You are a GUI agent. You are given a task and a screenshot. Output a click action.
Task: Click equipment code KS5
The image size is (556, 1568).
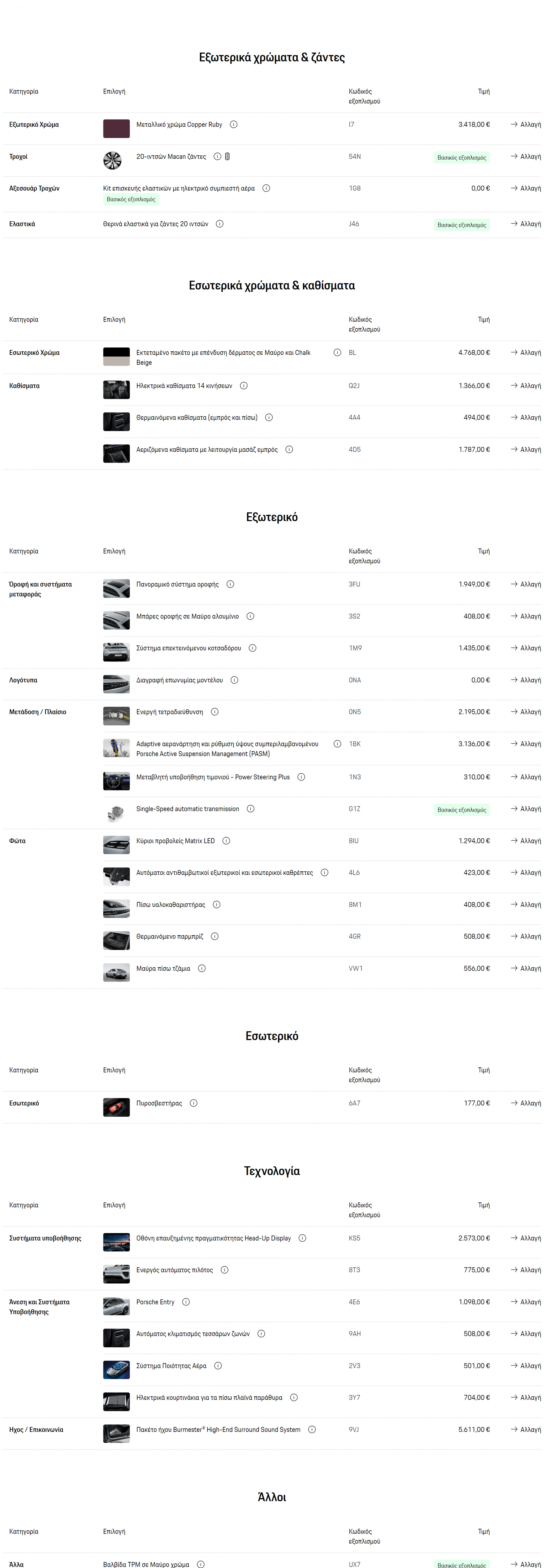354,1238
